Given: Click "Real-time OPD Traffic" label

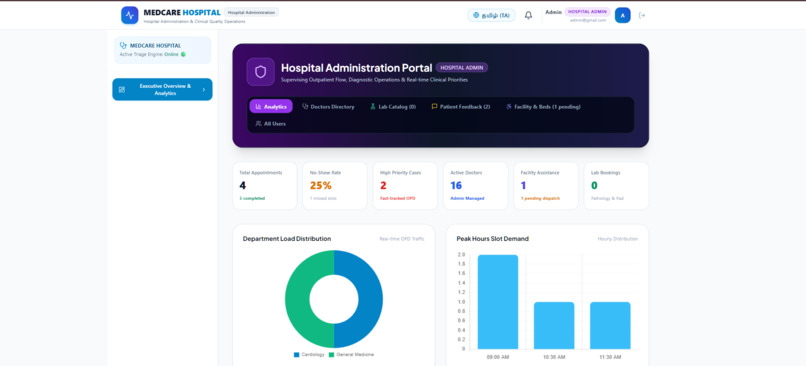Looking at the screenshot, I should [x=402, y=239].
